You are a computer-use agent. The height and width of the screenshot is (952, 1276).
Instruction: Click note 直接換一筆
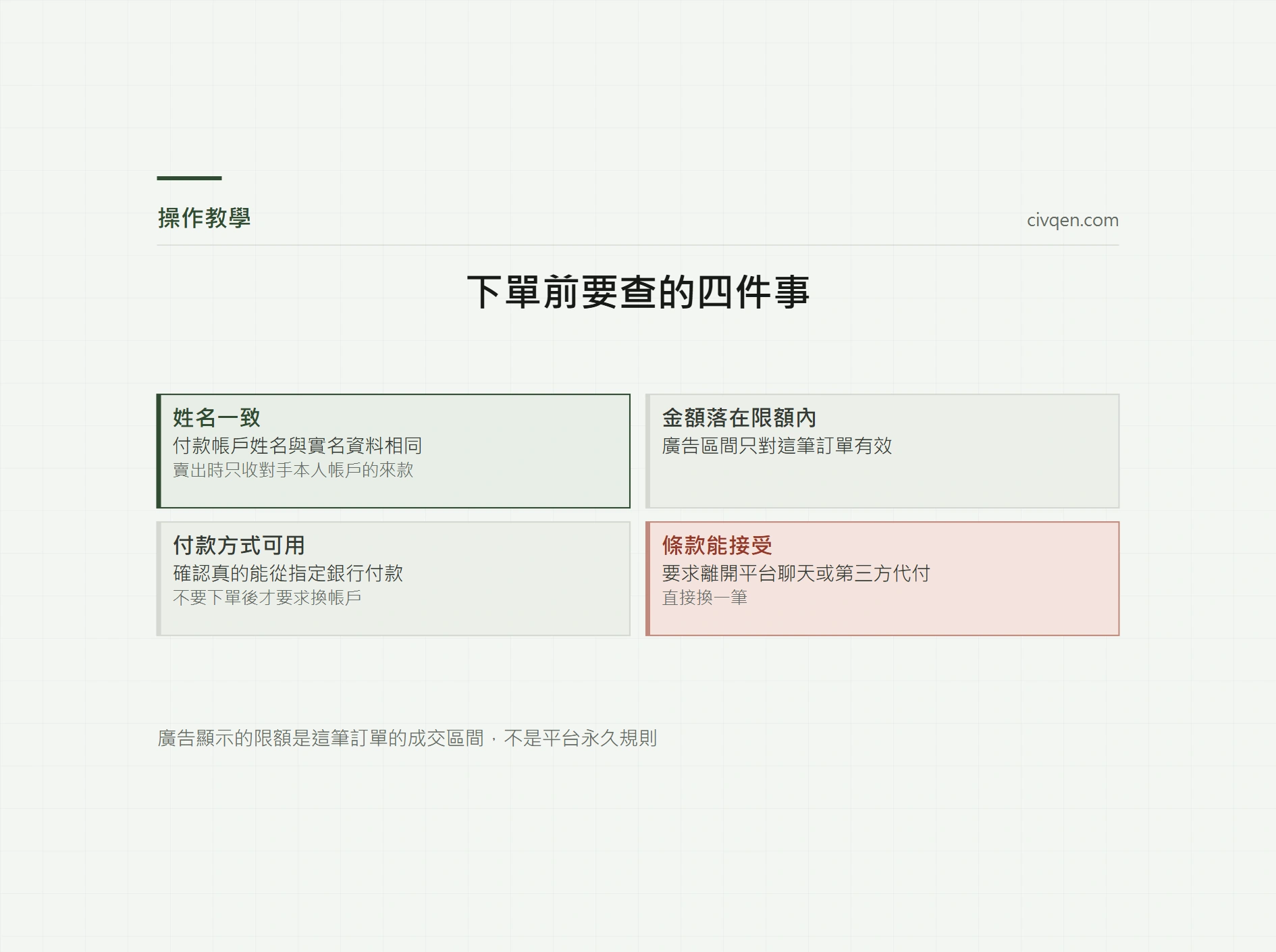(x=705, y=598)
